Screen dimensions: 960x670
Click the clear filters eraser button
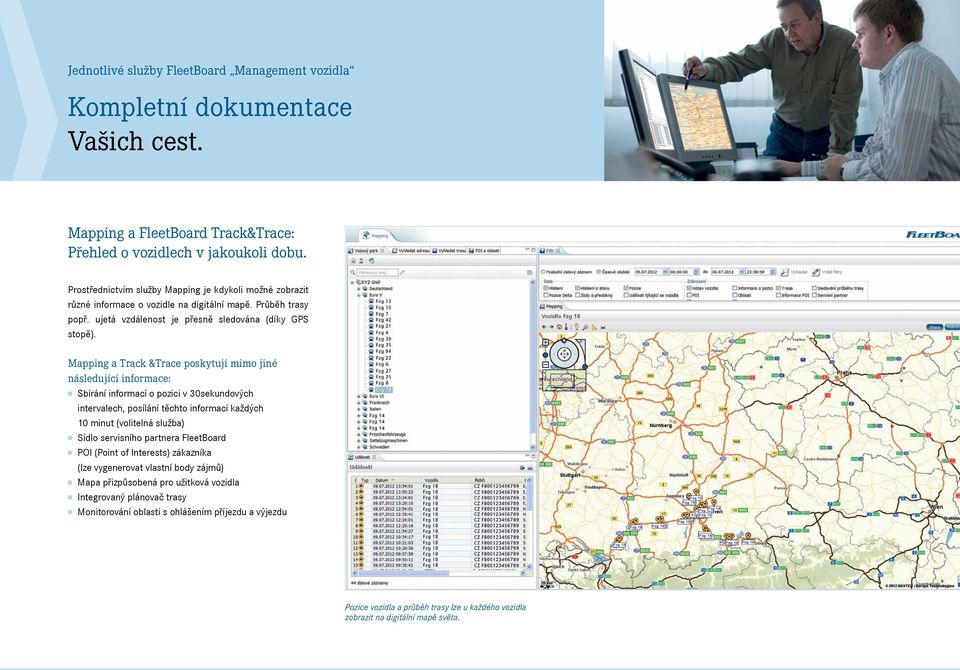(x=816, y=273)
